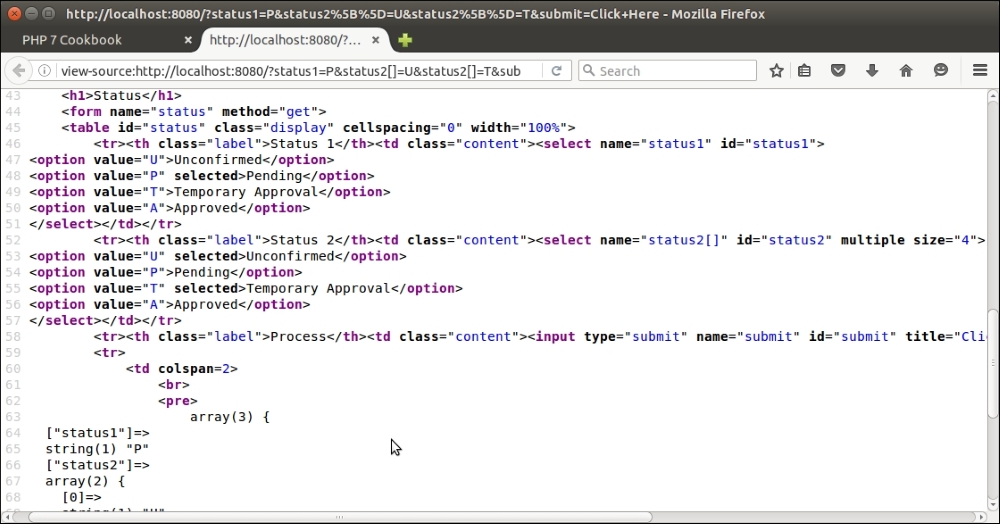The image size is (1000, 524).
Task: Click '["status1"]=>' on line 64
Action: point(98,433)
